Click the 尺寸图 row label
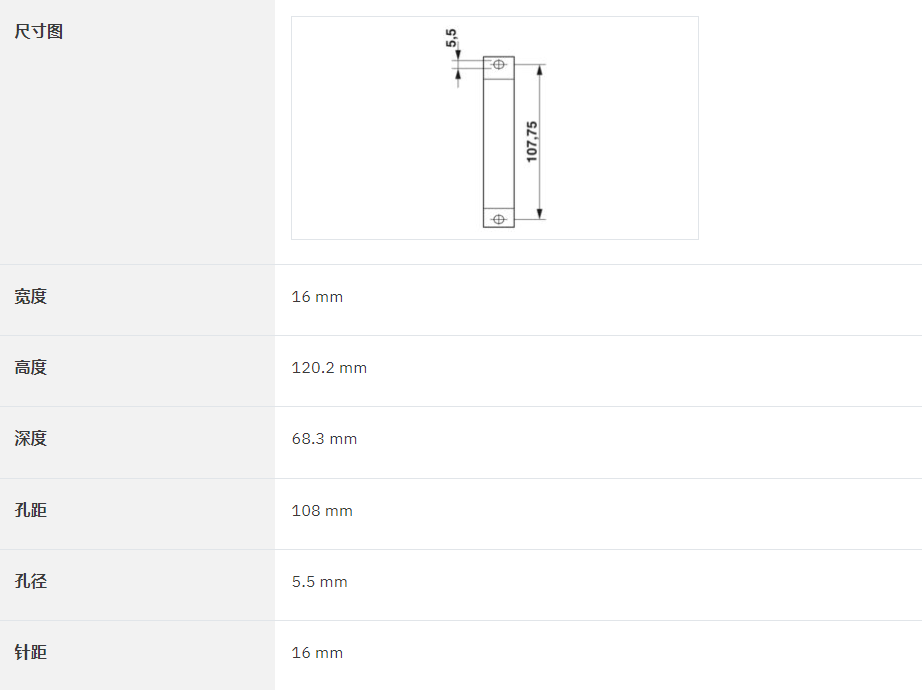The height and width of the screenshot is (690, 922). click(39, 31)
